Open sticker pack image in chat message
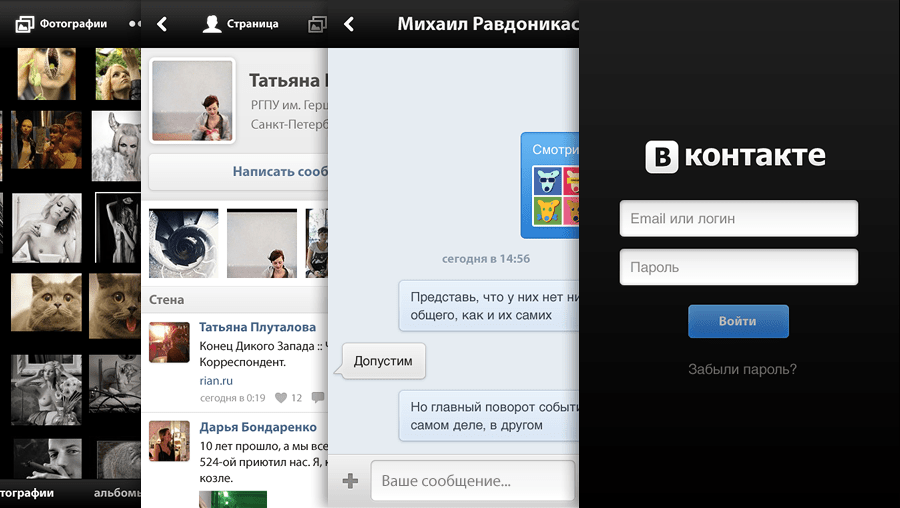This screenshot has width=900, height=508. pyautogui.click(x=555, y=196)
